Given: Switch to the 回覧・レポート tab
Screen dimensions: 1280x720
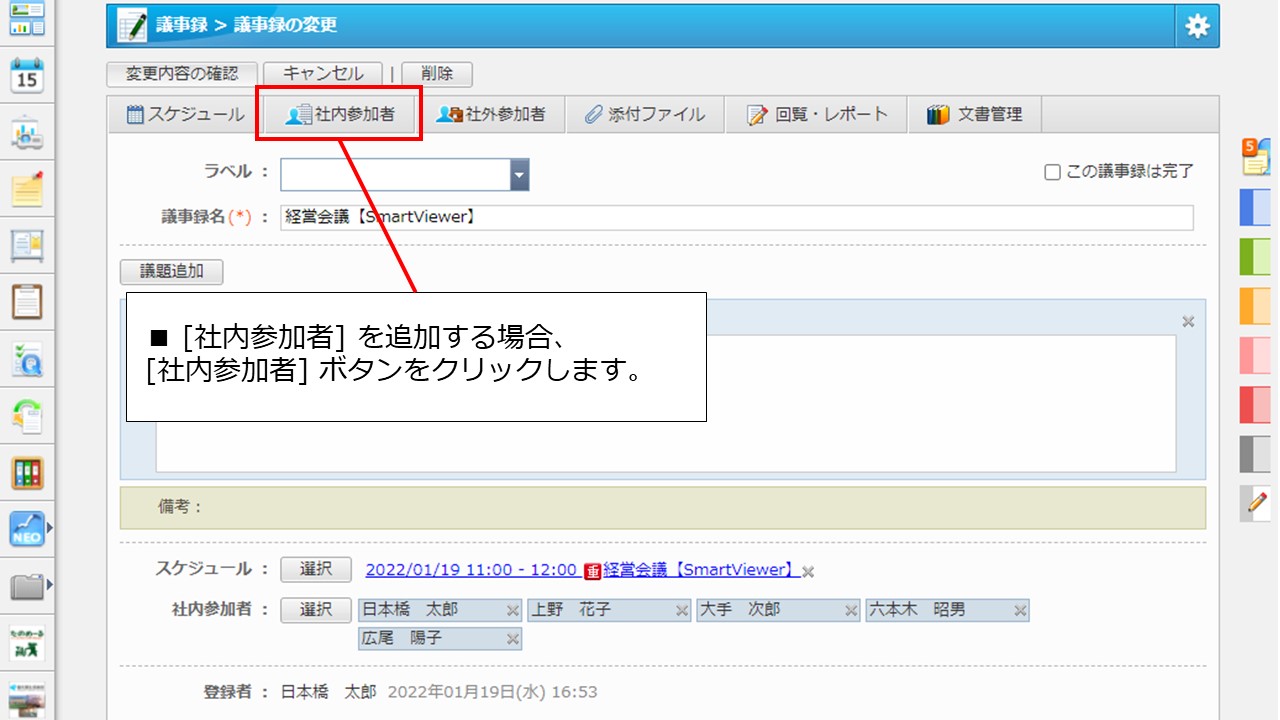Looking at the screenshot, I should 817,114.
